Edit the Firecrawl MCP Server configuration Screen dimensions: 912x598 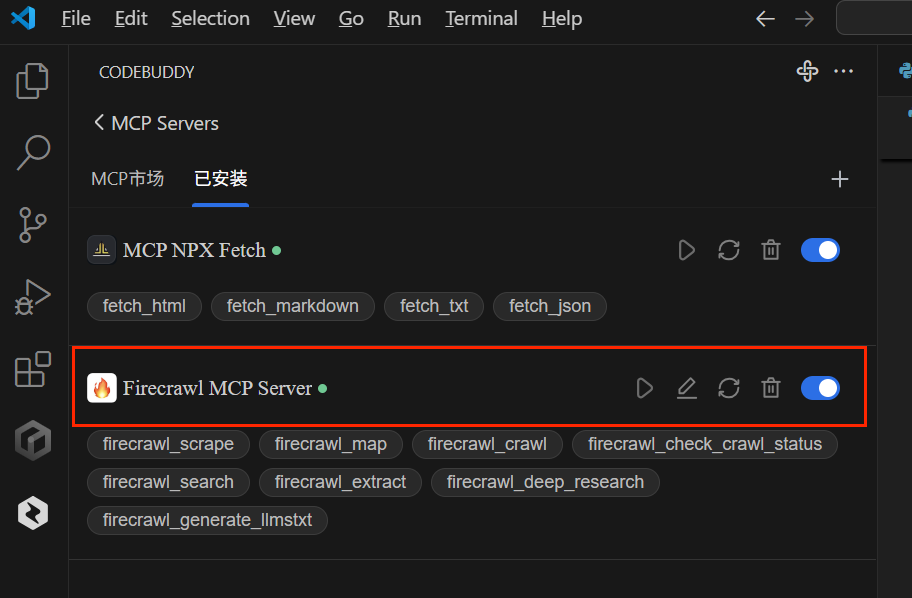pyautogui.click(x=687, y=388)
